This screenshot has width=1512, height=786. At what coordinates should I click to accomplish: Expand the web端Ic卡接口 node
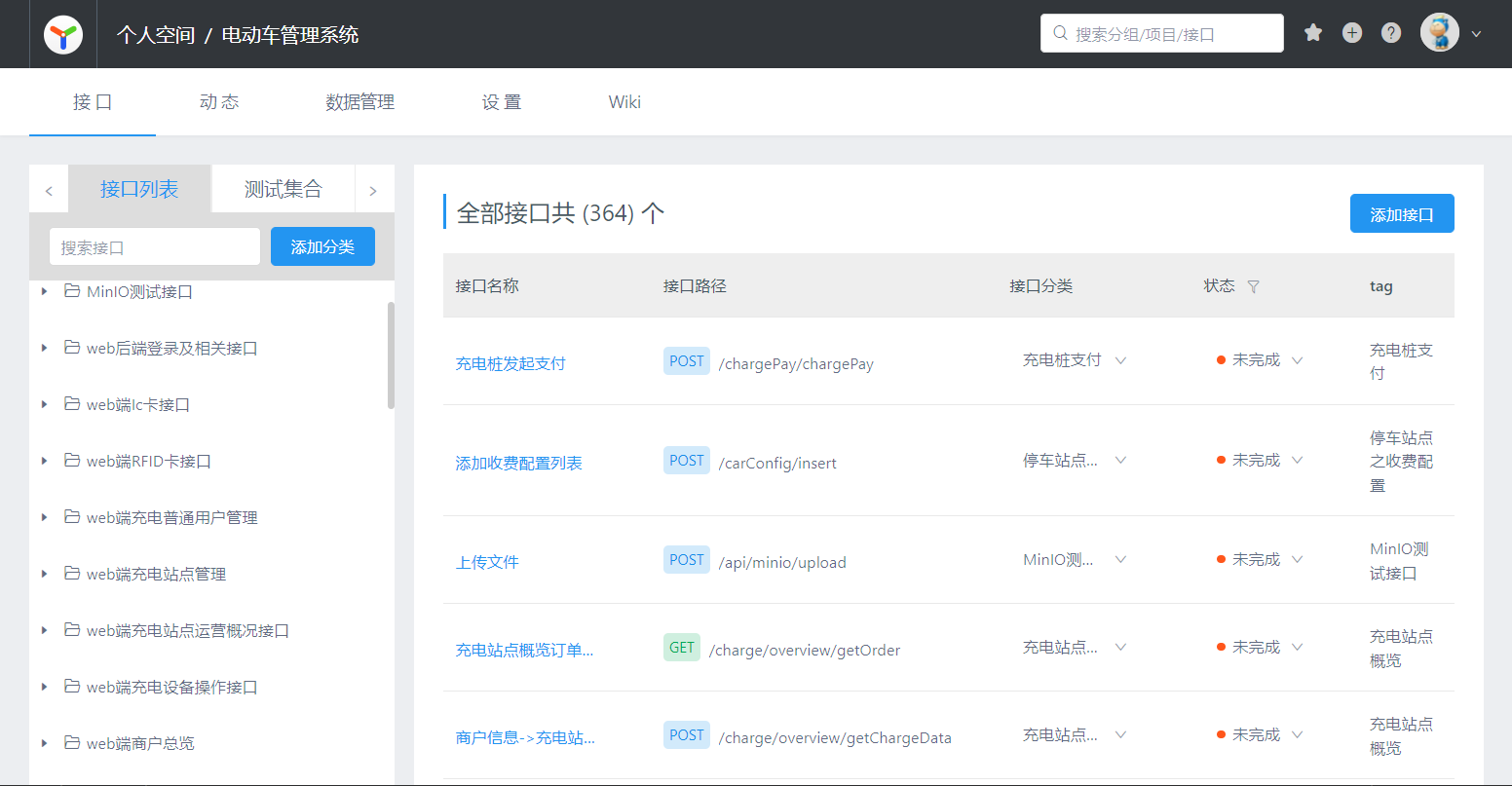(x=44, y=404)
